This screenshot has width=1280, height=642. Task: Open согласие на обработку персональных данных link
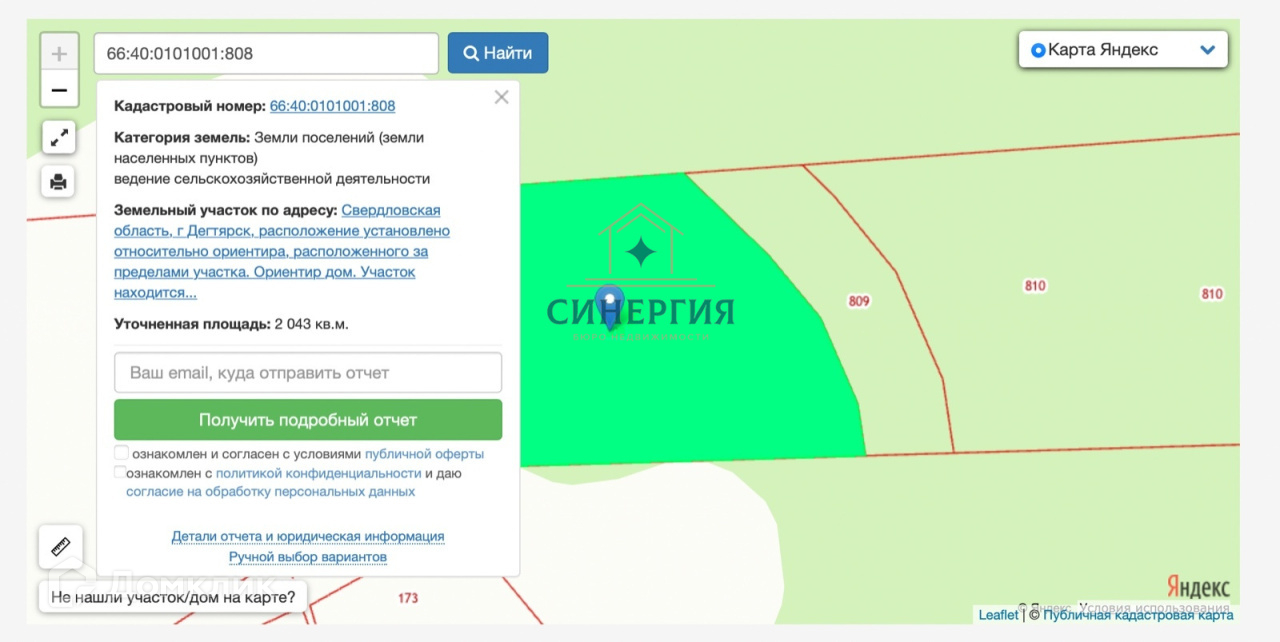[270, 492]
